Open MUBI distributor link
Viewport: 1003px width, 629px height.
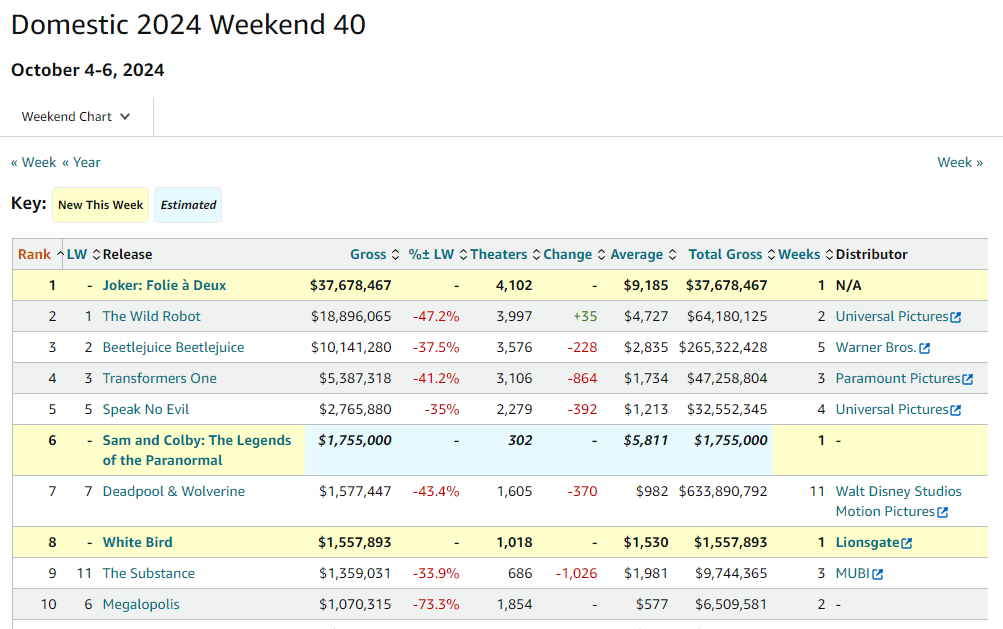tap(853, 573)
